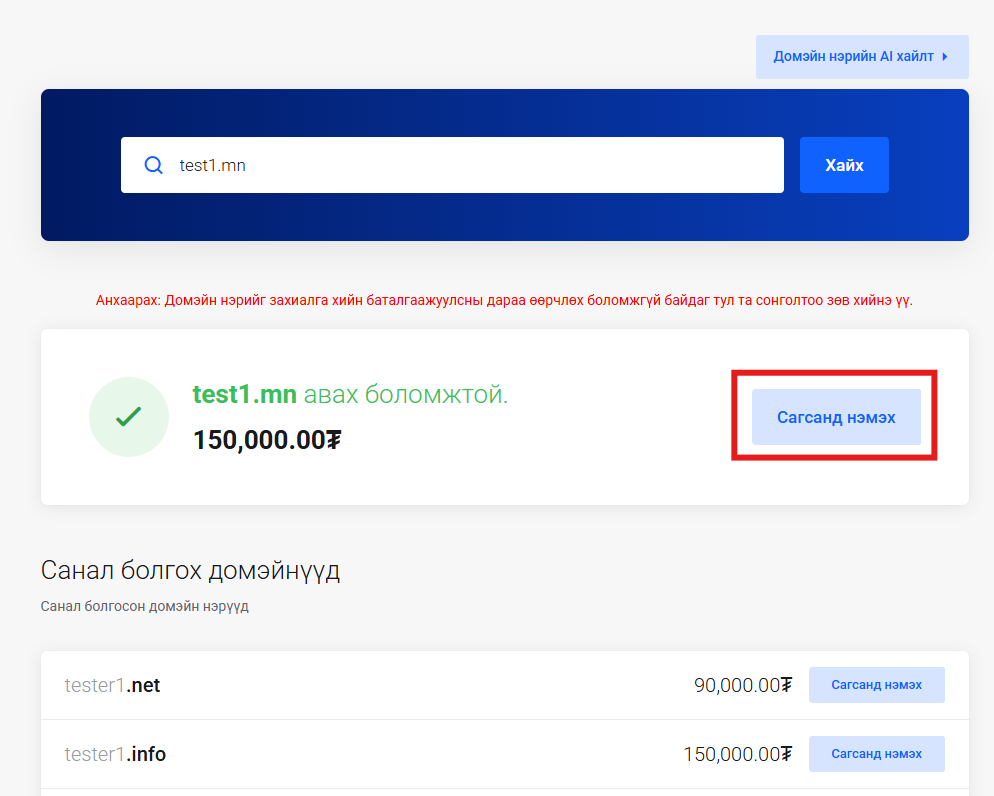Click the 150,000.00₮ price of test1.mn

pyautogui.click(x=267, y=440)
